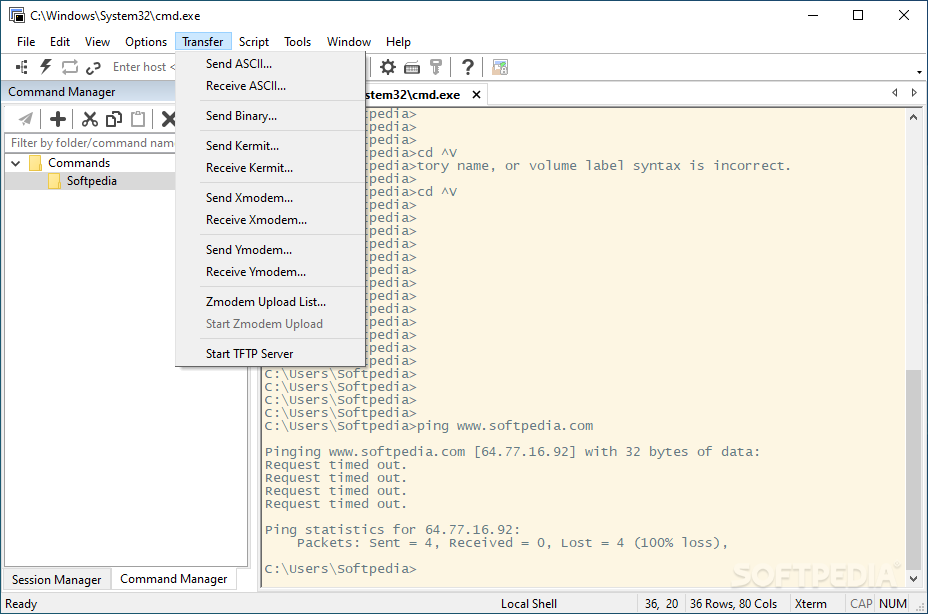Screen dimensions: 928x614
Task: Click the Filter by folder/command name field
Action: [x=91, y=143]
